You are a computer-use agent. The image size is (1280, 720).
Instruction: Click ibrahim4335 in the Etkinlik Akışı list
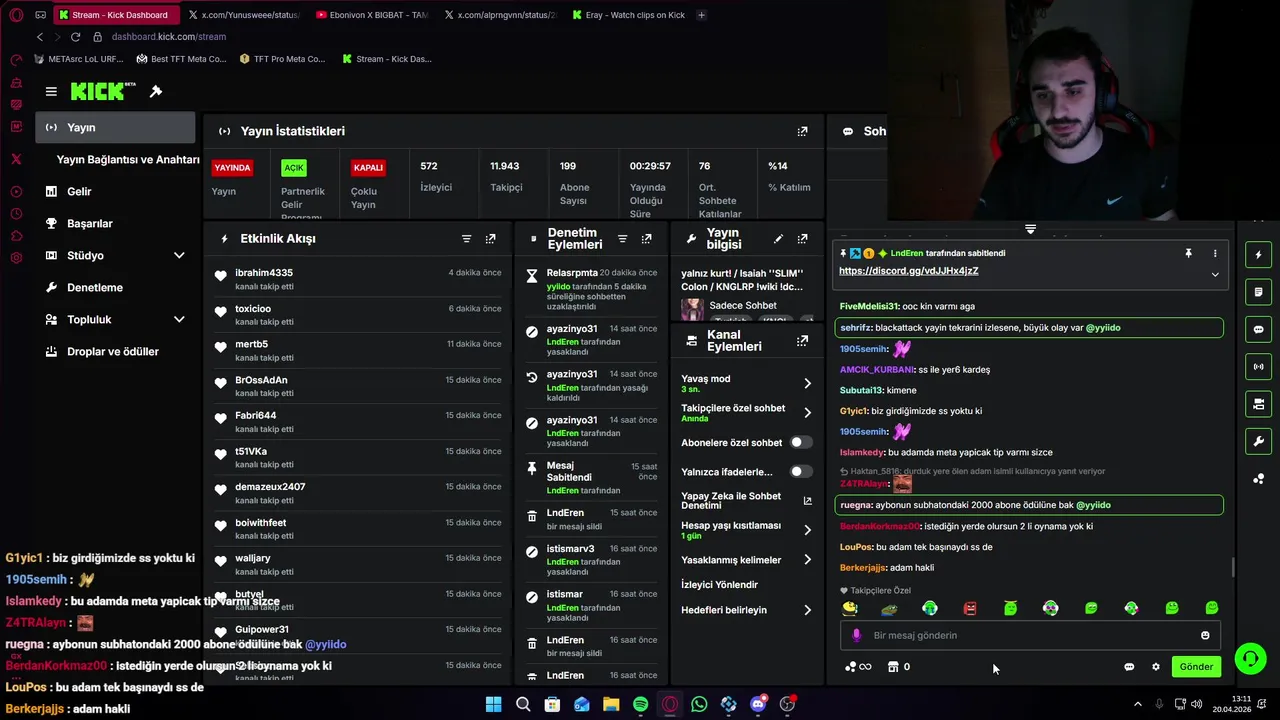[x=264, y=273]
